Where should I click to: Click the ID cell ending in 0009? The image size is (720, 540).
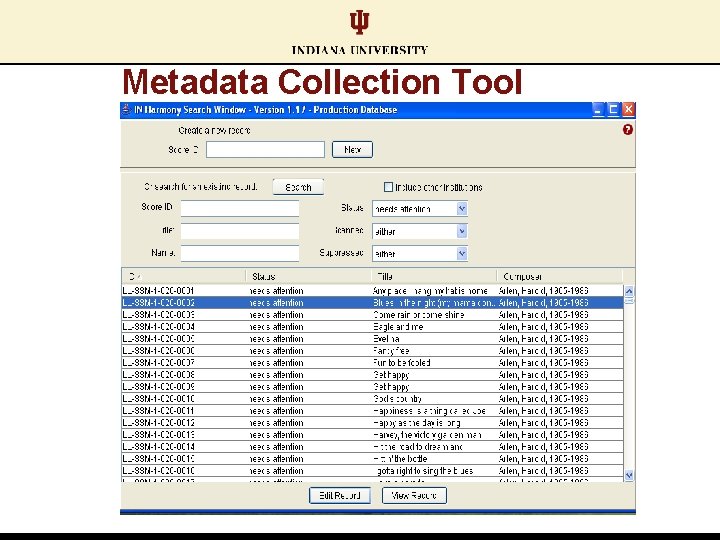[184, 387]
